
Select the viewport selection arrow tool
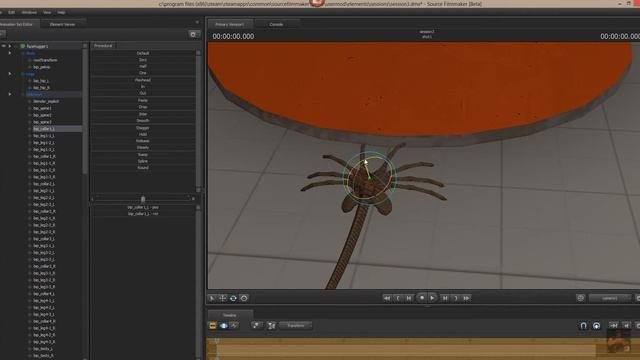pyautogui.click(x=212, y=298)
